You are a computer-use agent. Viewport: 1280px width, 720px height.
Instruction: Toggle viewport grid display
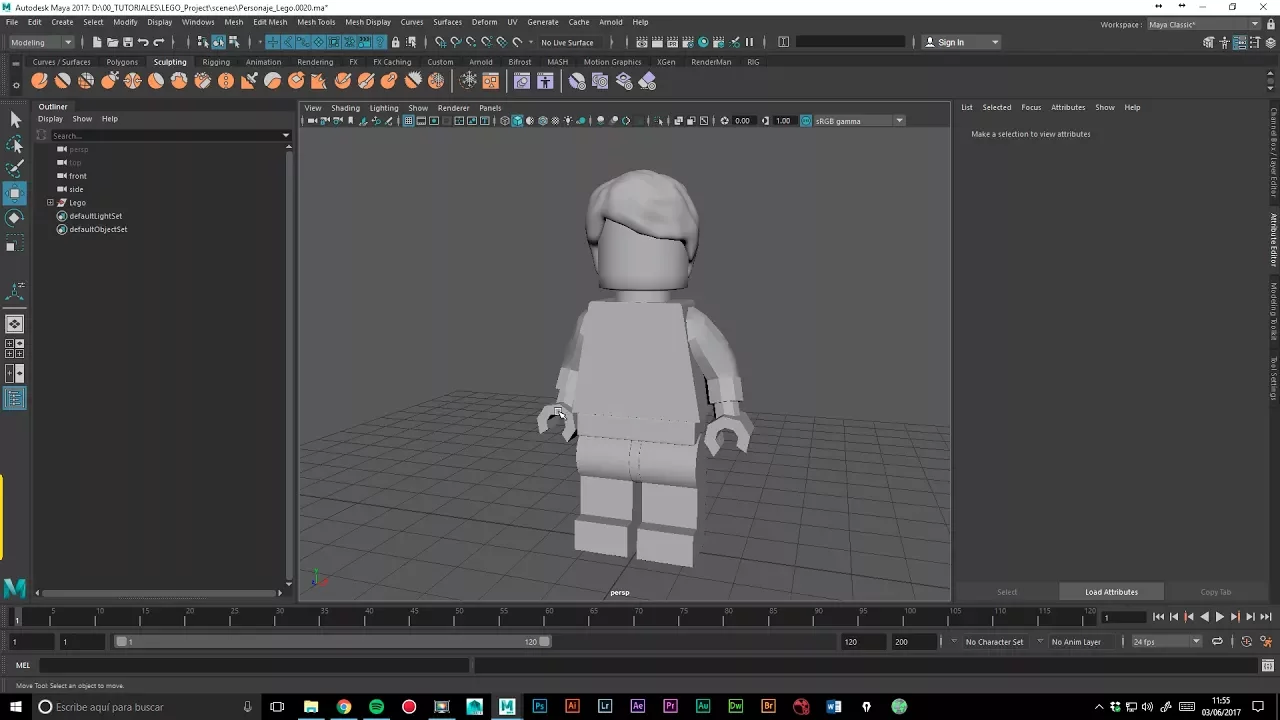click(x=408, y=121)
